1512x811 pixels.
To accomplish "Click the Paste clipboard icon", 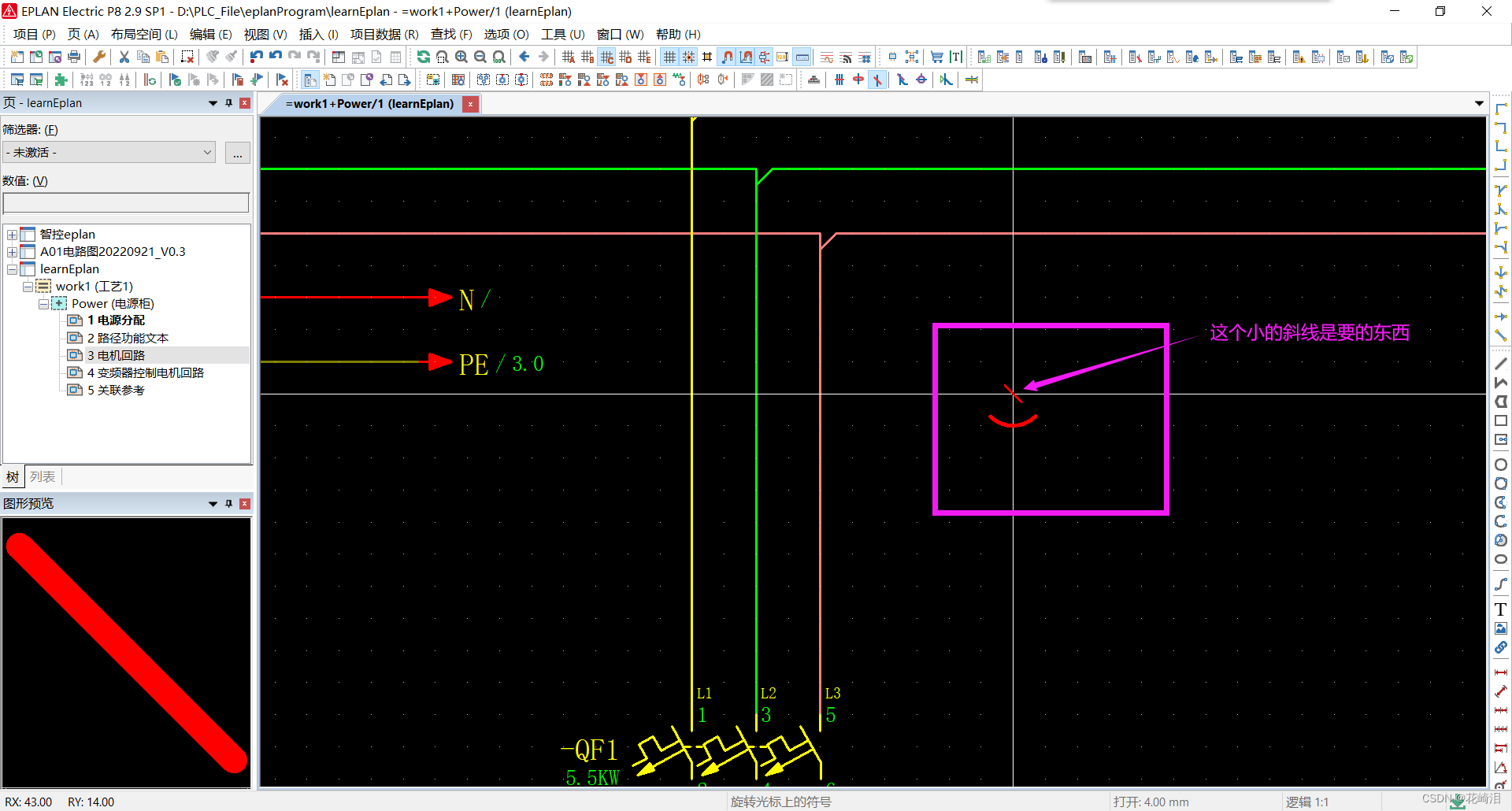I will 162,57.
